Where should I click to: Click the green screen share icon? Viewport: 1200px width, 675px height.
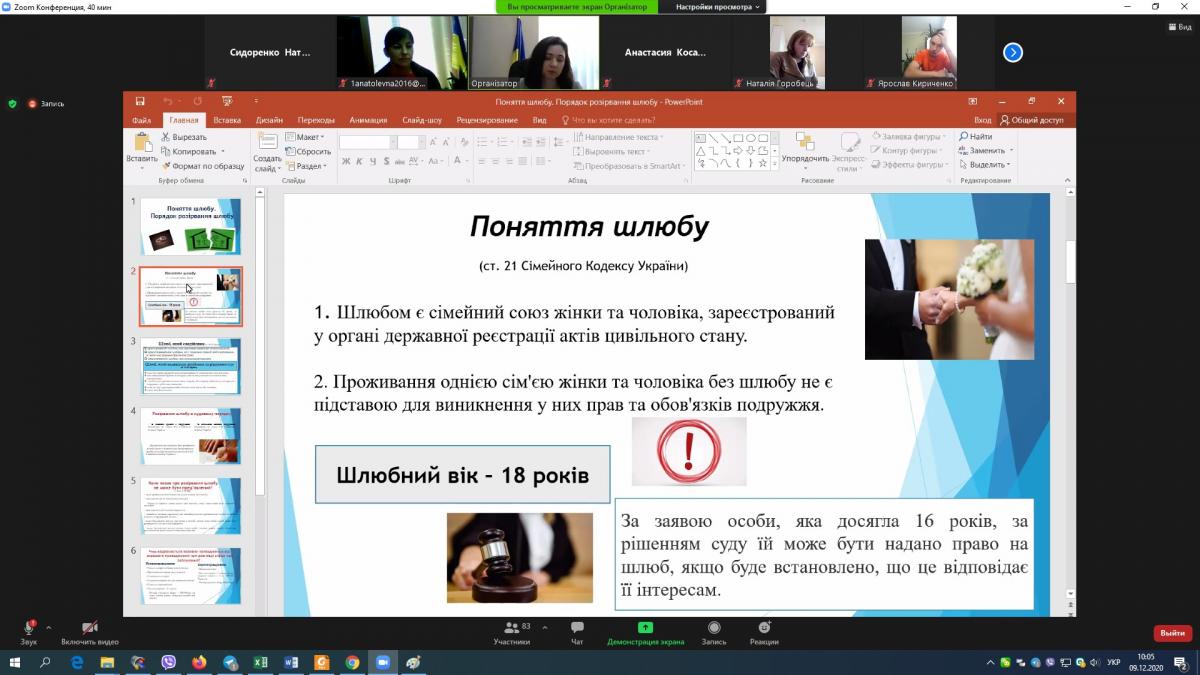click(645, 628)
